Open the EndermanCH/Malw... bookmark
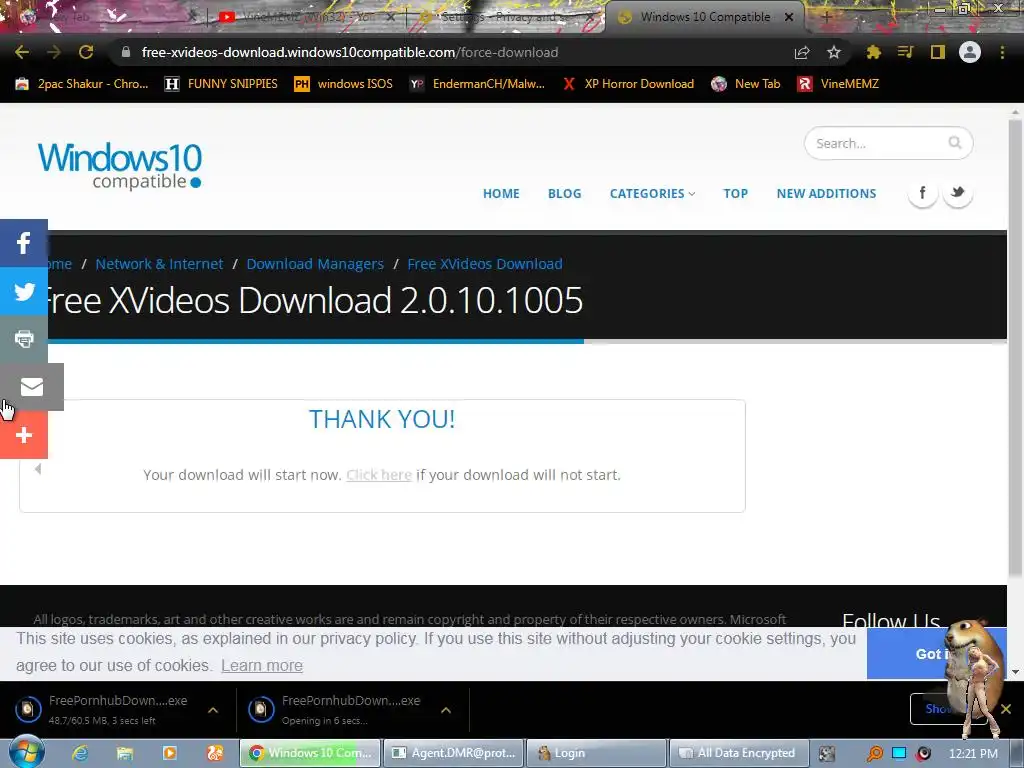 click(x=477, y=84)
